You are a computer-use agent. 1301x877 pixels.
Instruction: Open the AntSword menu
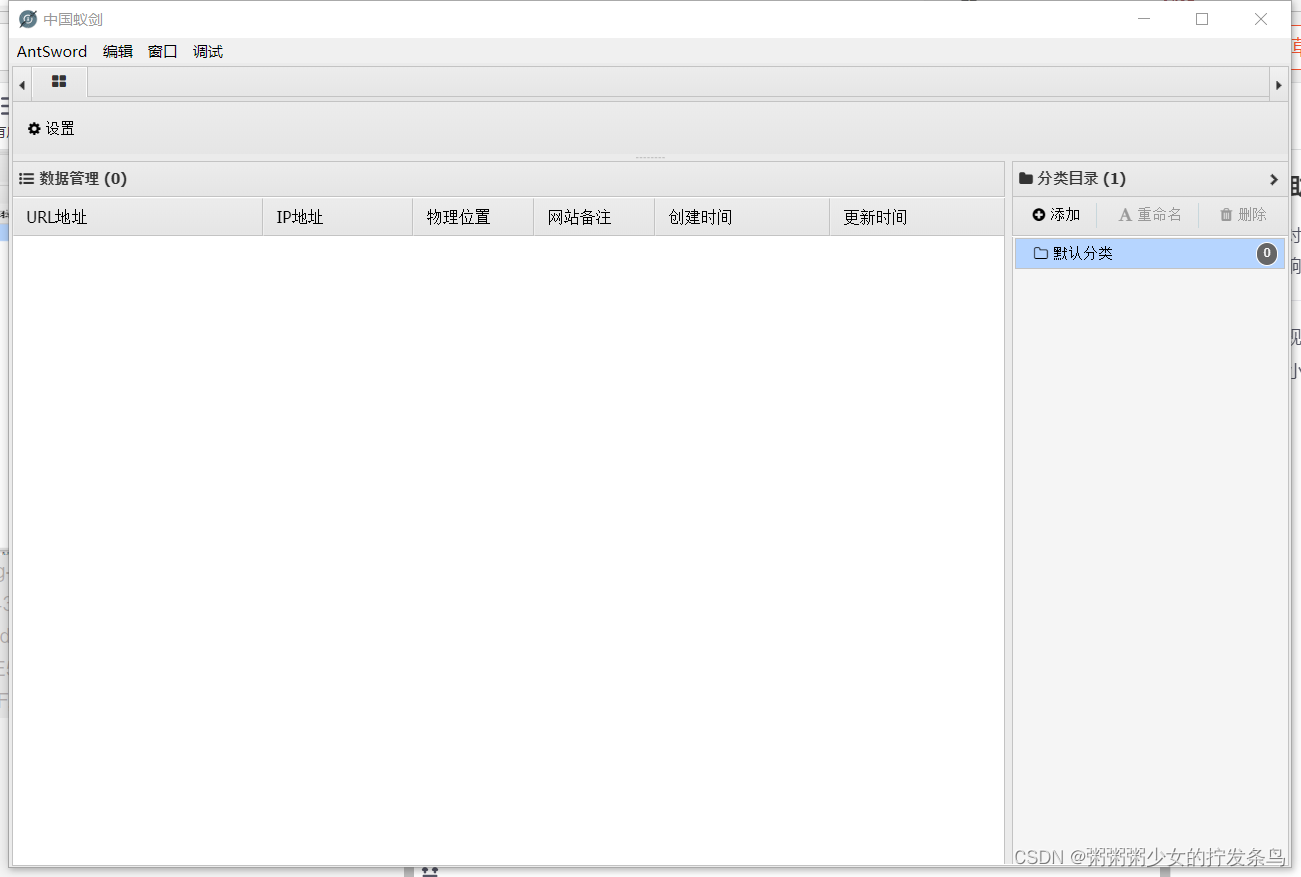[52, 52]
